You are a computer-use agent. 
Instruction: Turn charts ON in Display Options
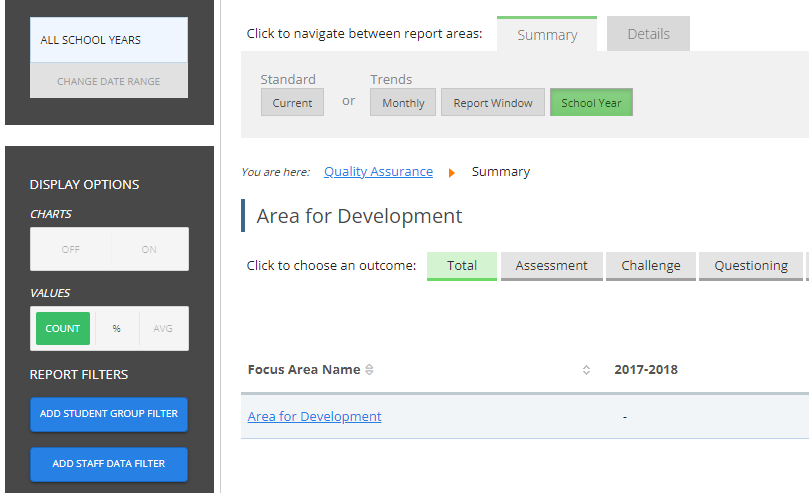[149, 249]
